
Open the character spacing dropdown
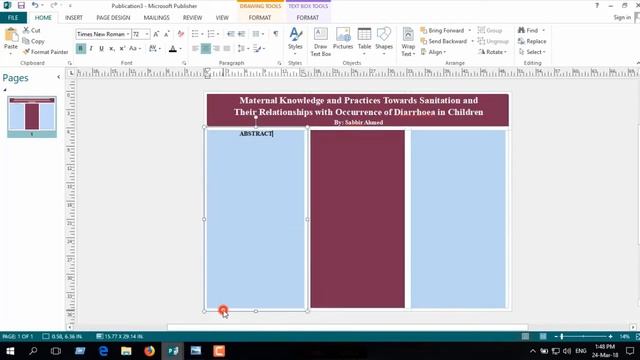[x=155, y=49]
